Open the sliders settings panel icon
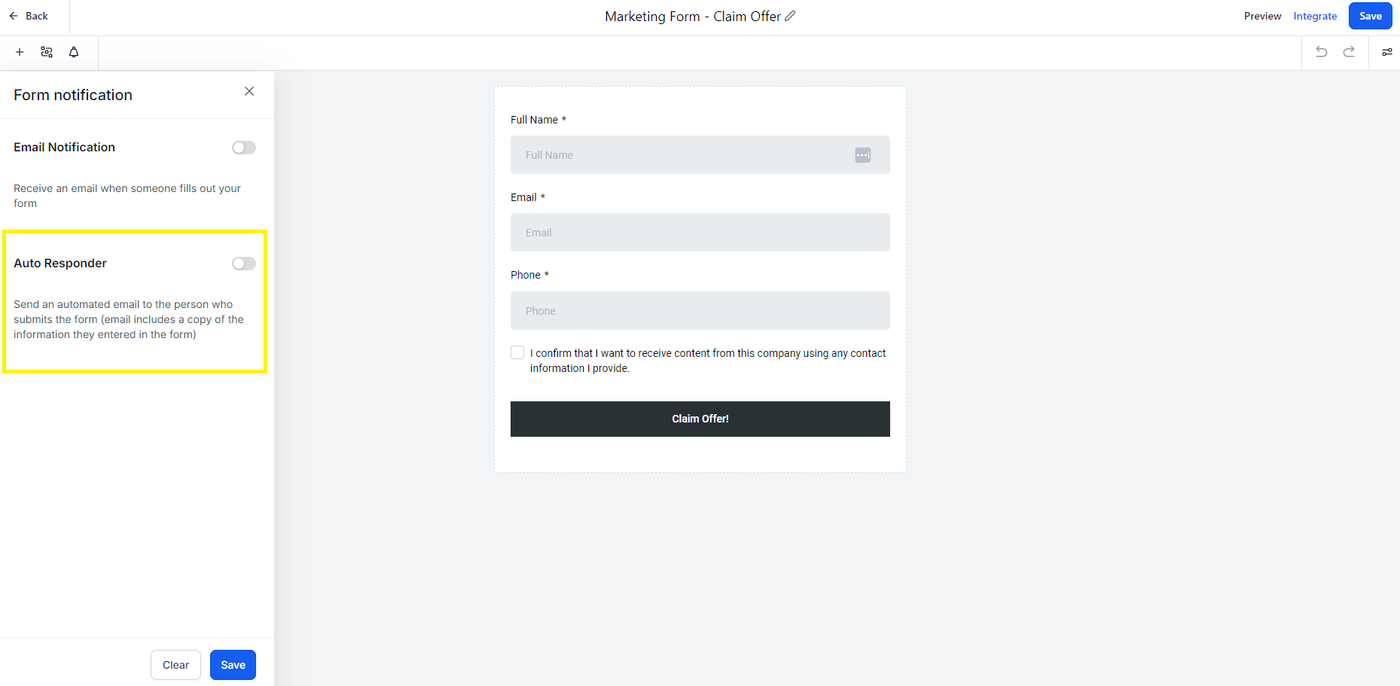1400x686 pixels. pos(1386,52)
